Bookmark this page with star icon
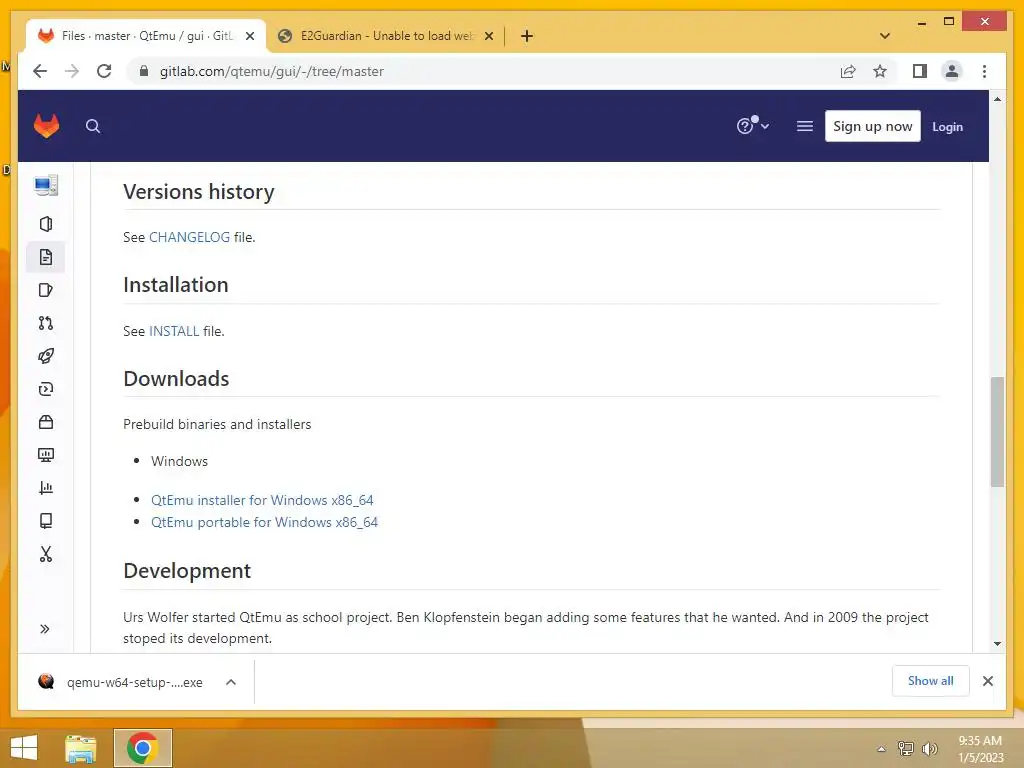This screenshot has height=768, width=1024. pyautogui.click(x=880, y=71)
